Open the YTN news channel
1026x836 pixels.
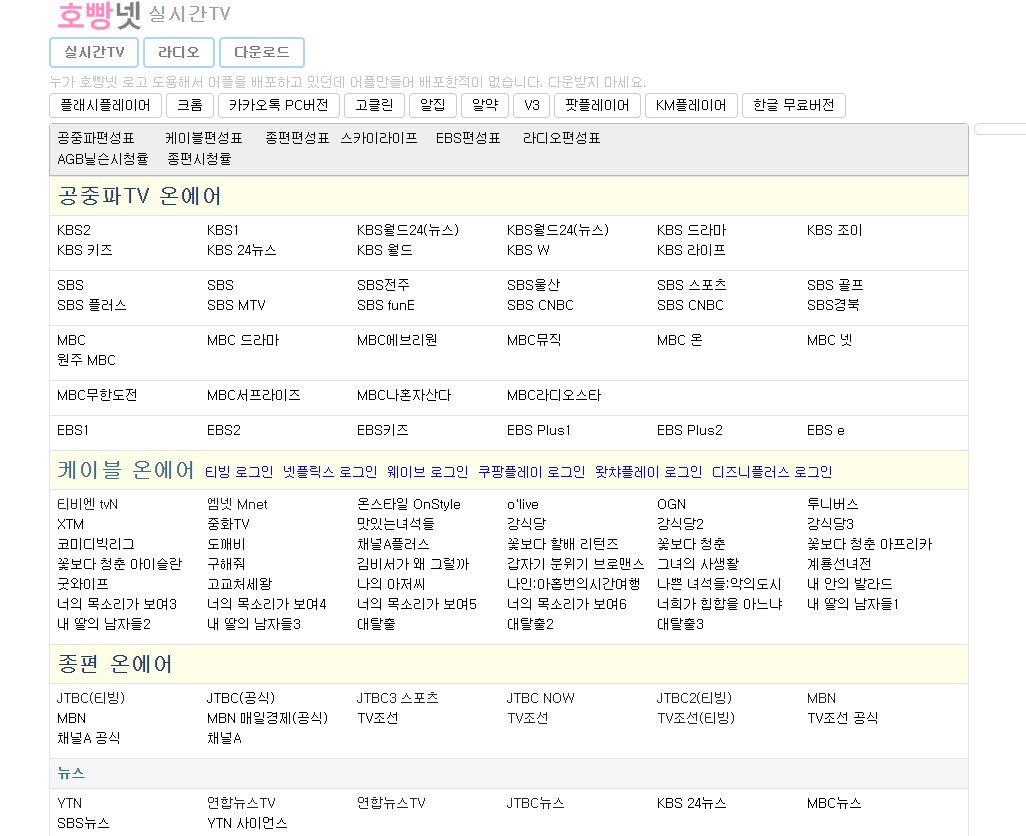point(69,803)
